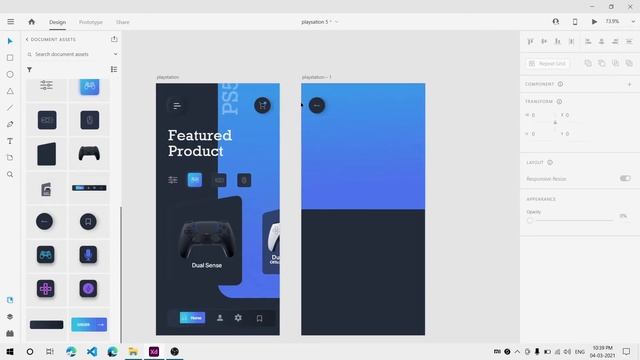Switch to the Share tab
This screenshot has width=640, height=360.
coord(122,22)
